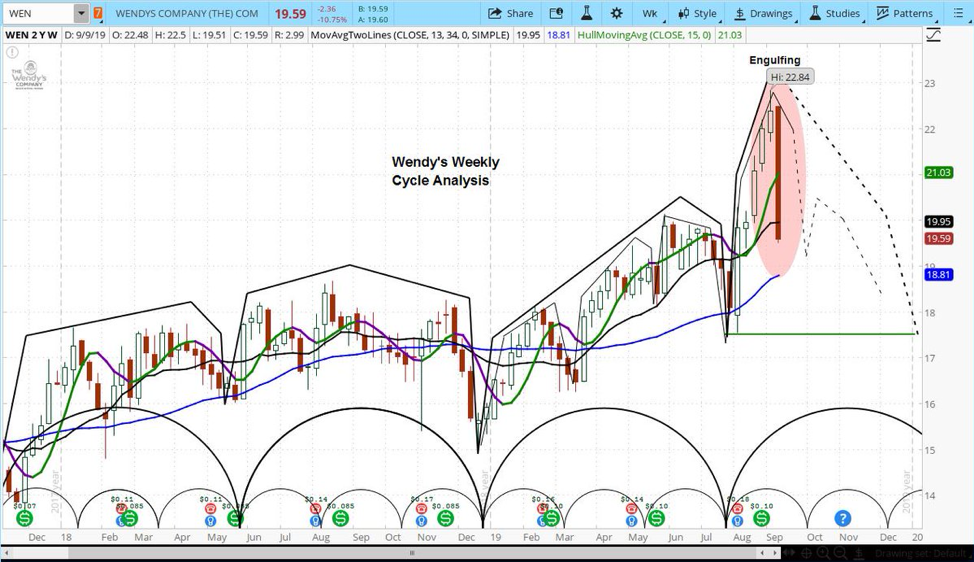Click the MovAvgTwoLines study label

(410, 35)
